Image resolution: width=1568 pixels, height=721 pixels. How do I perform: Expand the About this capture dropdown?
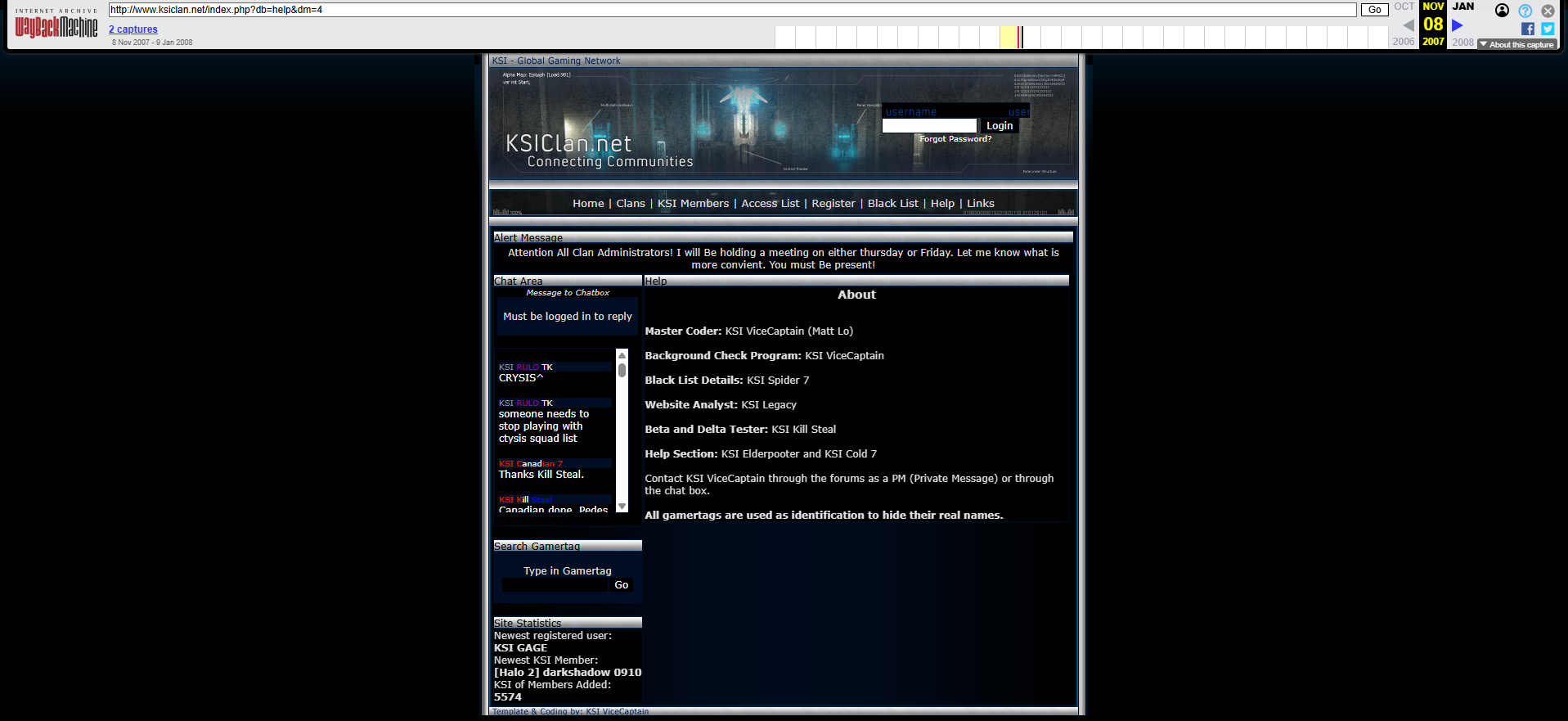click(1517, 44)
